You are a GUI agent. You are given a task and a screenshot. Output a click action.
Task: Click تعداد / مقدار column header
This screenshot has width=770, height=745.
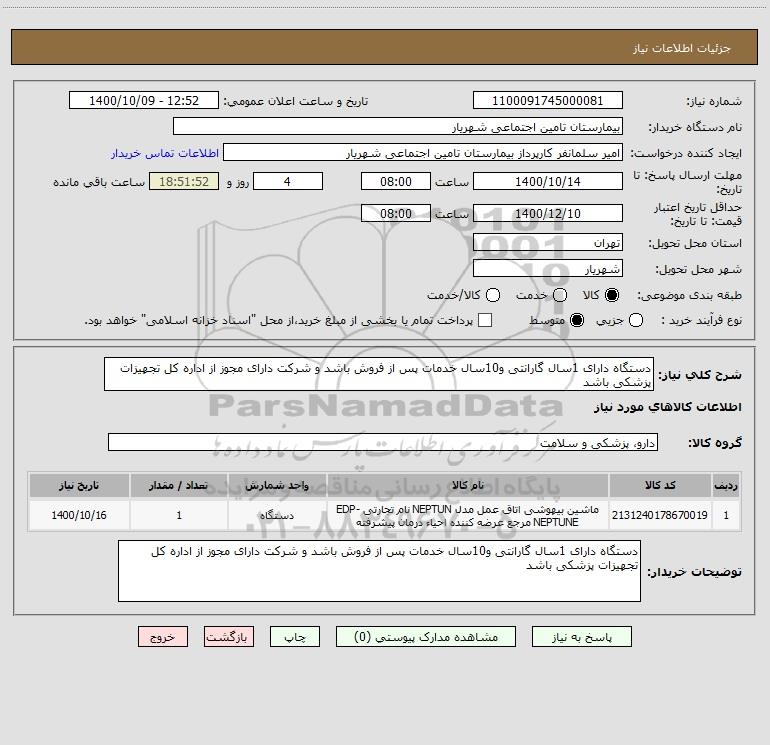point(178,485)
